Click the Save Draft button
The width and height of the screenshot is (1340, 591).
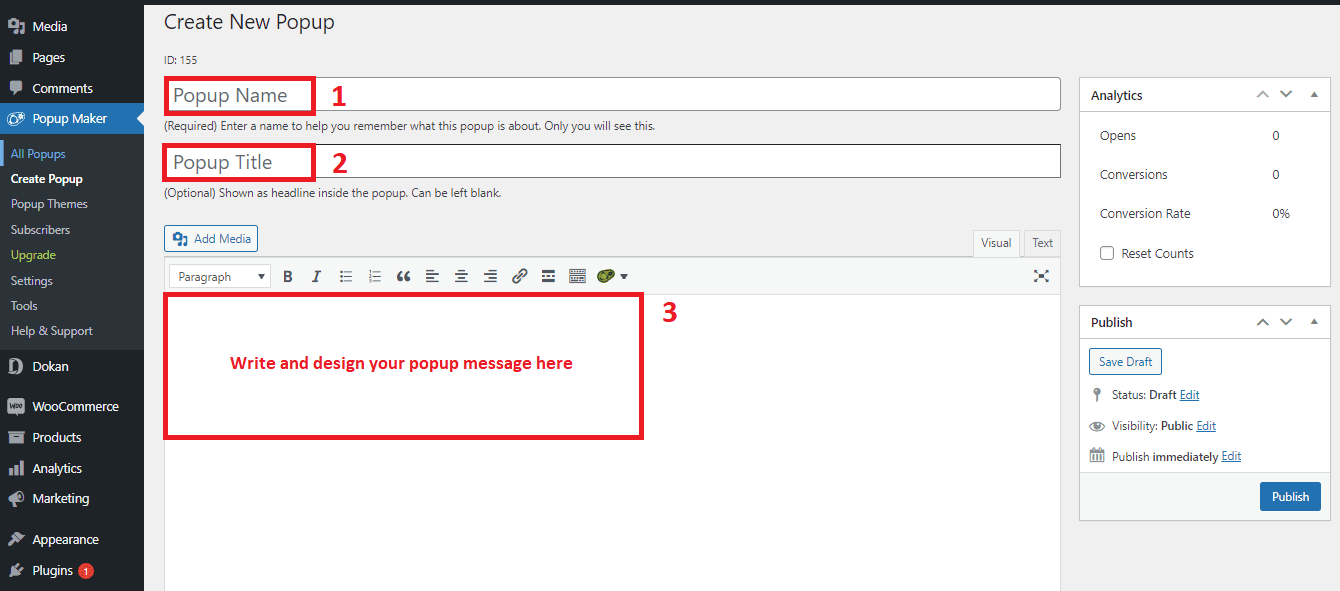pos(1125,361)
